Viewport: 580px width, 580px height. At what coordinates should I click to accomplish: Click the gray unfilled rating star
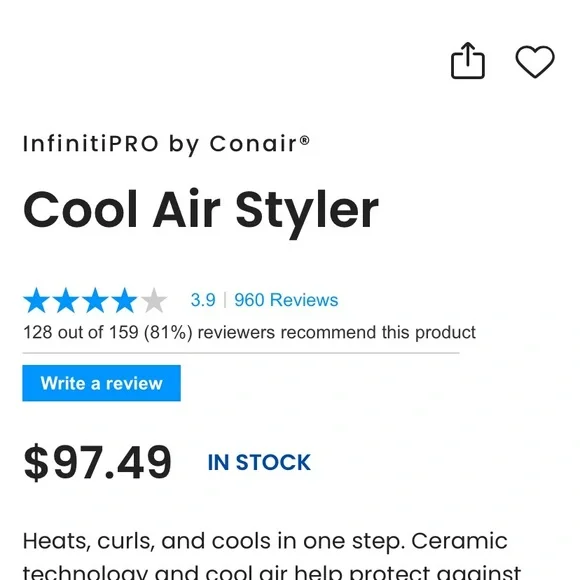(154, 300)
